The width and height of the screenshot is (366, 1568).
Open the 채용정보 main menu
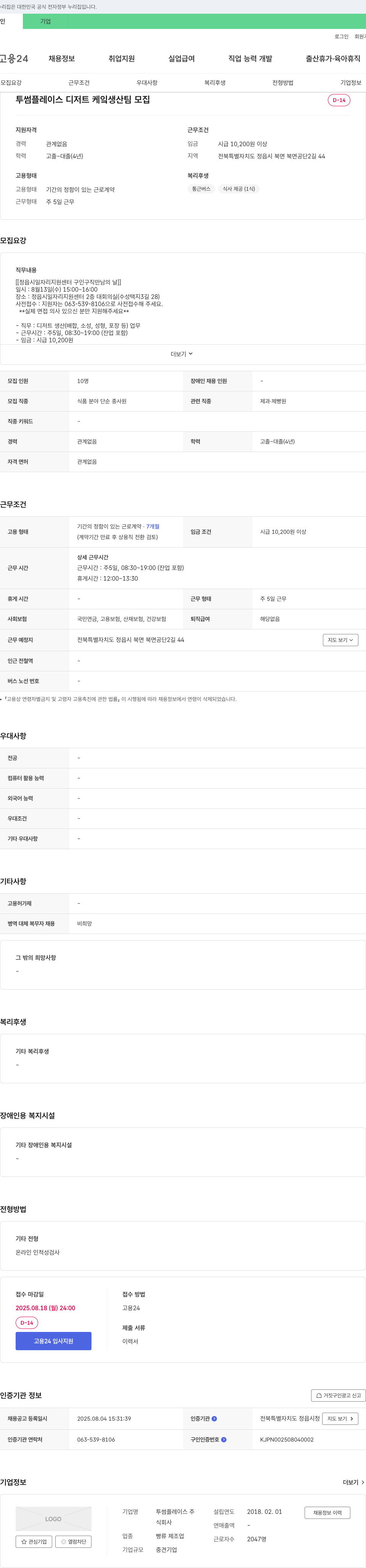pyautogui.click(x=61, y=58)
